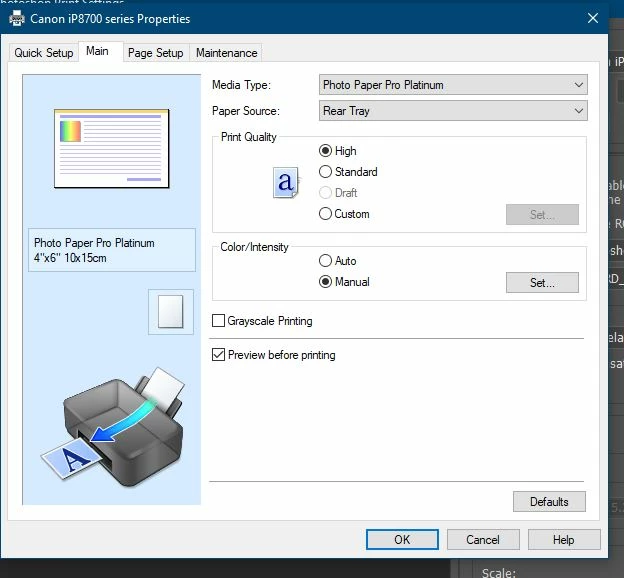Click the Cancel button
This screenshot has height=578, width=624.
click(x=483, y=540)
